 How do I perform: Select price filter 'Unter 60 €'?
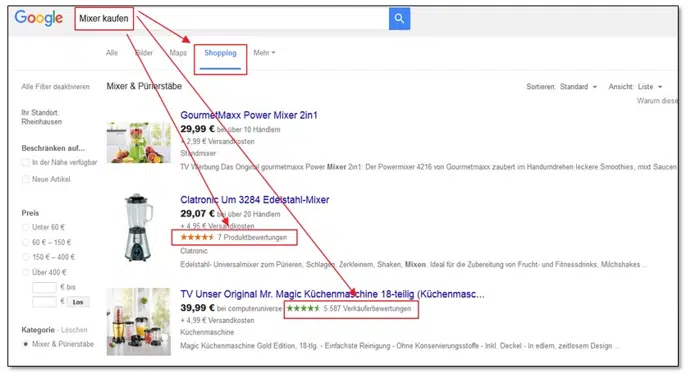click(x=26, y=227)
